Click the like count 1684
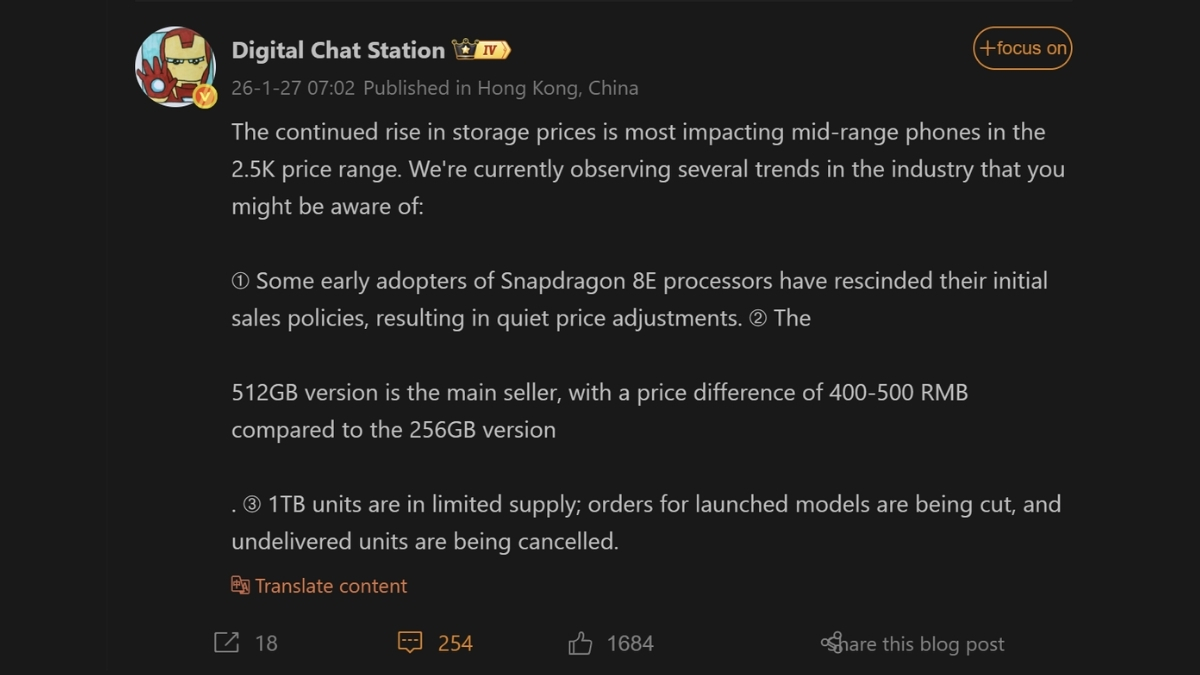Screen dimensions: 1200x675 click(630, 644)
